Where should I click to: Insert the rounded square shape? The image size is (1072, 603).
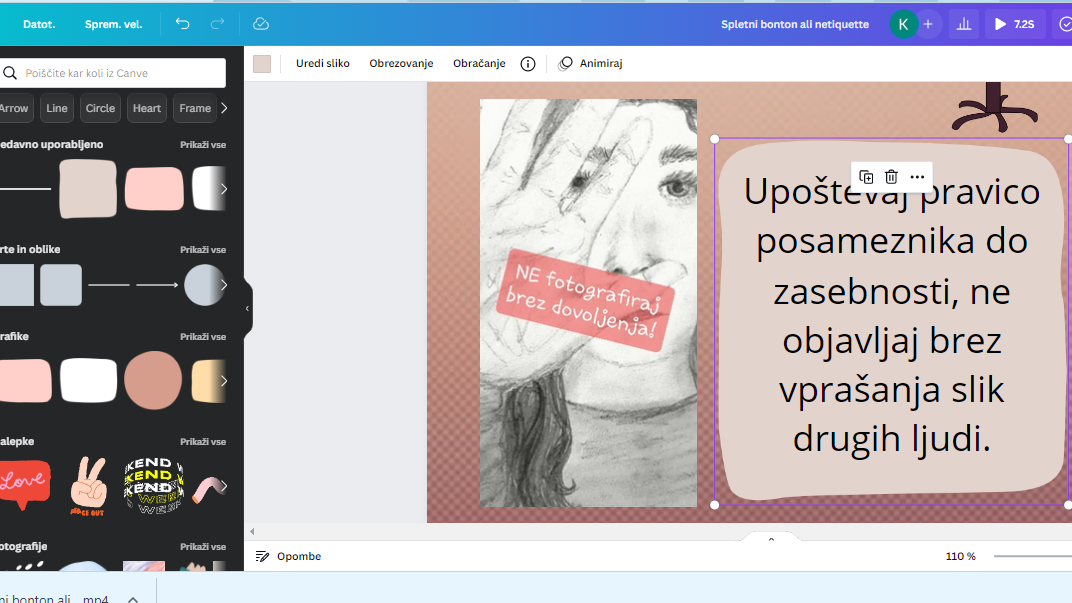pyautogui.click(x=61, y=285)
